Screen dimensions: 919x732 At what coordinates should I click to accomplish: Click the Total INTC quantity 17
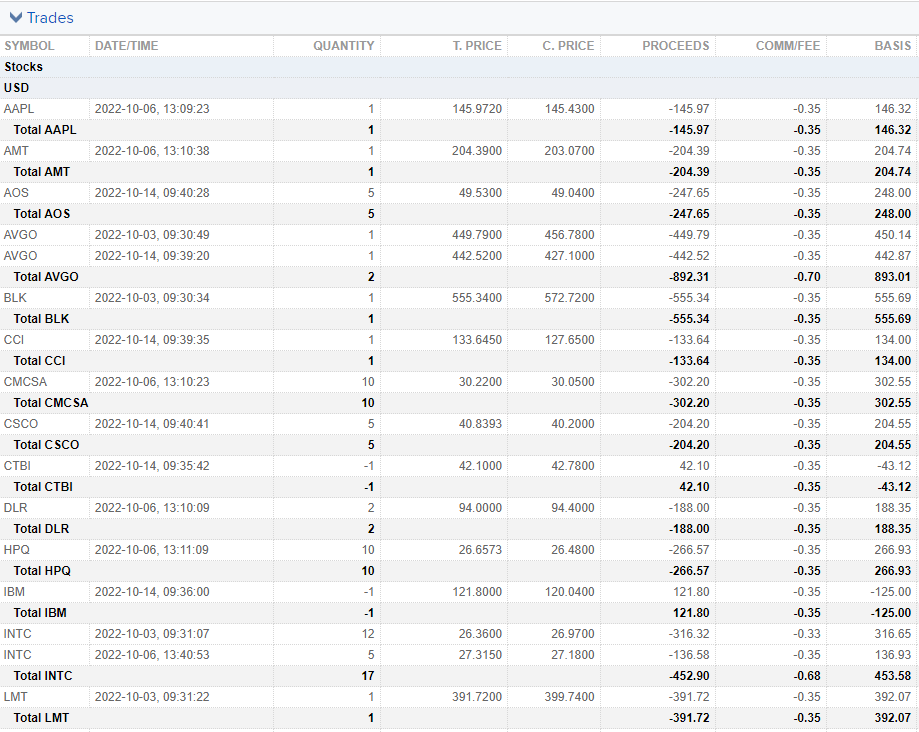pos(367,676)
